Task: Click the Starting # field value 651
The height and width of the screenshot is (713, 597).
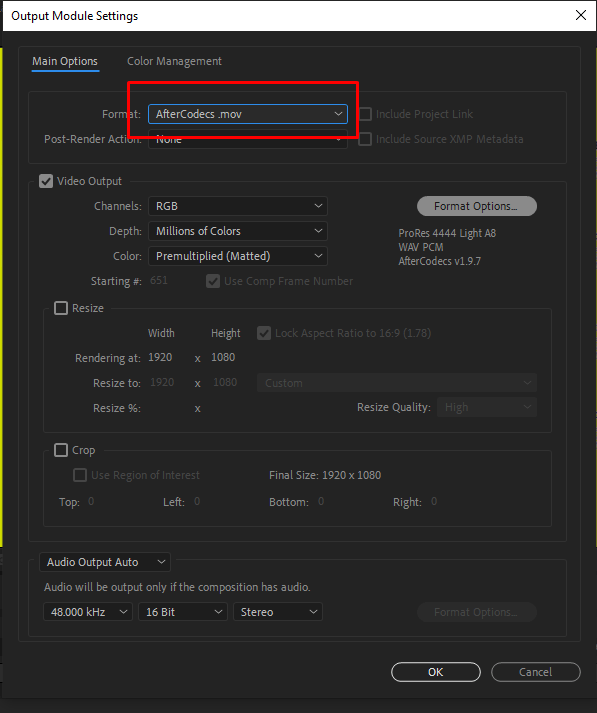Action: coord(159,281)
